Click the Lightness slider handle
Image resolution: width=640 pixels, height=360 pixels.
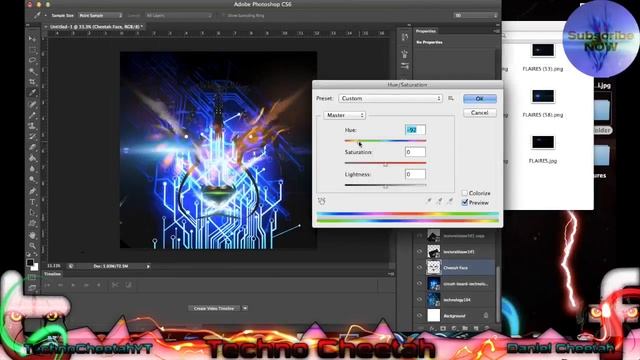point(385,187)
